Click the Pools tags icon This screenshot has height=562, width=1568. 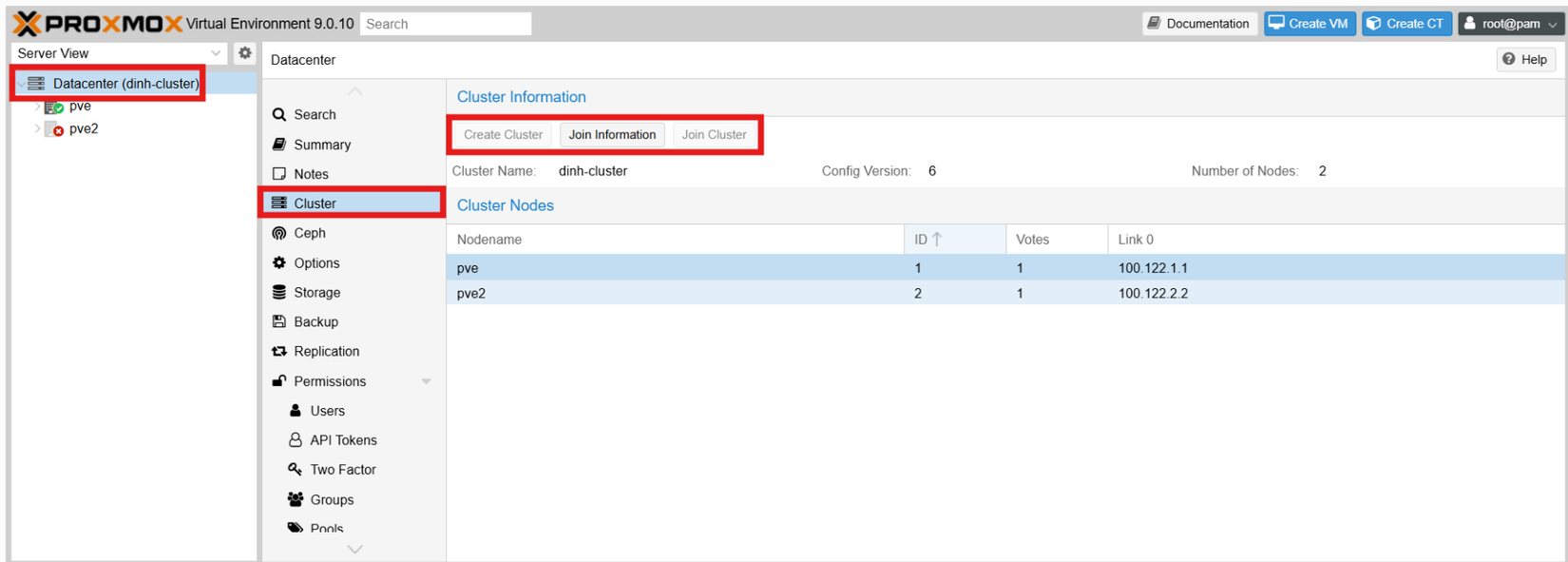tap(296, 528)
